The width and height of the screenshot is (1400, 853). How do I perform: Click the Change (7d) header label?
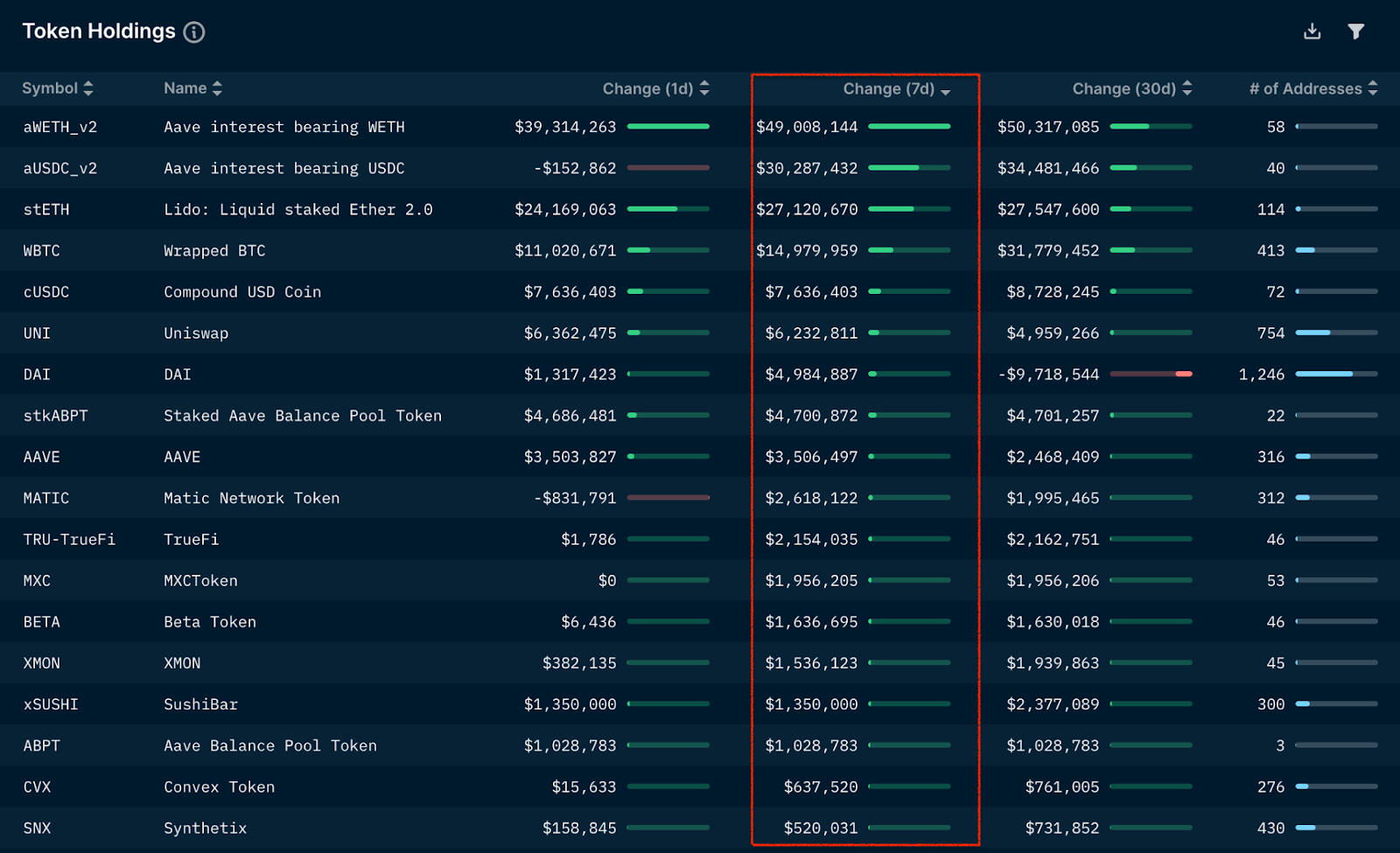888,89
